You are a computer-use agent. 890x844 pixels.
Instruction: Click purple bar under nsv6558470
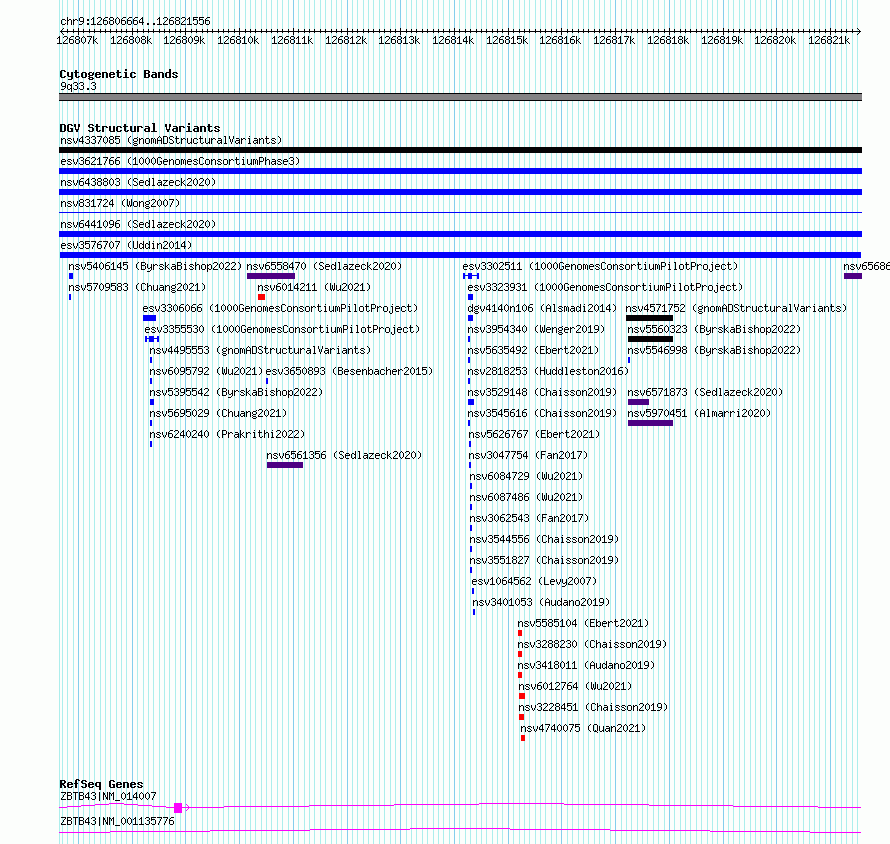(x=271, y=276)
